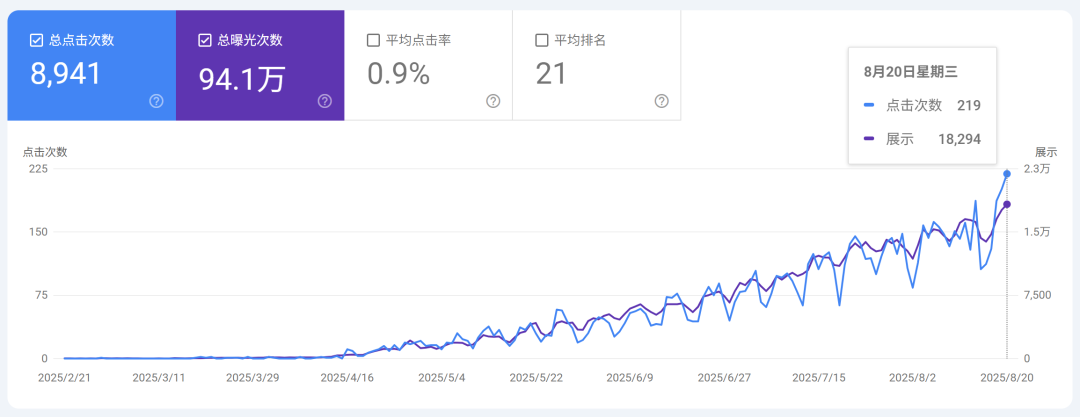Click the average position value 21
The height and width of the screenshot is (417, 1080).
pyautogui.click(x=551, y=74)
